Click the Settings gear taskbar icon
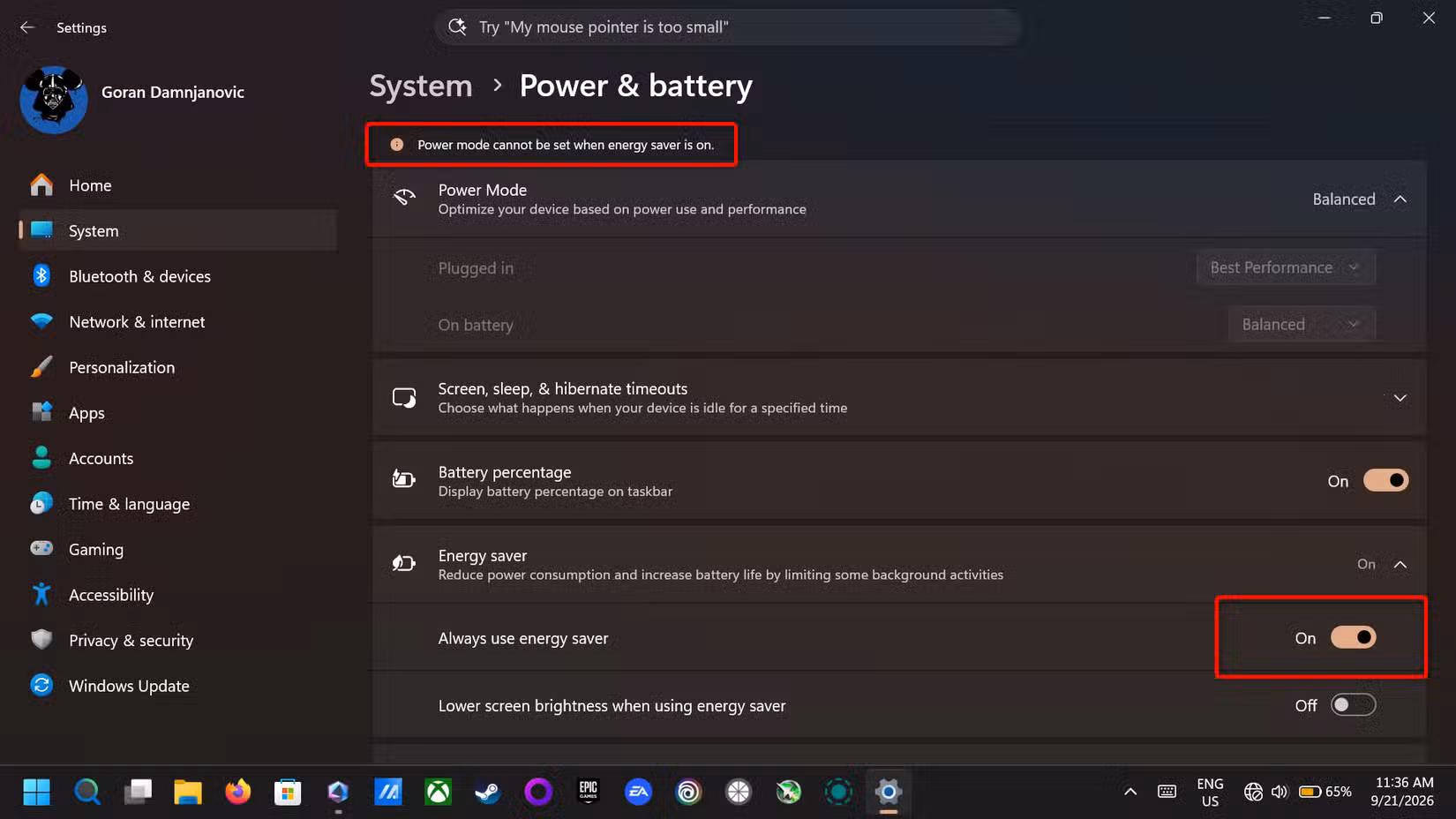Viewport: 1456px width, 819px height. [889, 793]
